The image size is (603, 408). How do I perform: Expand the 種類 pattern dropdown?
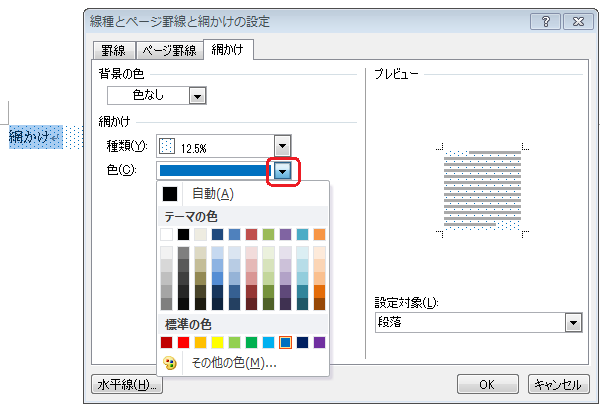282,146
